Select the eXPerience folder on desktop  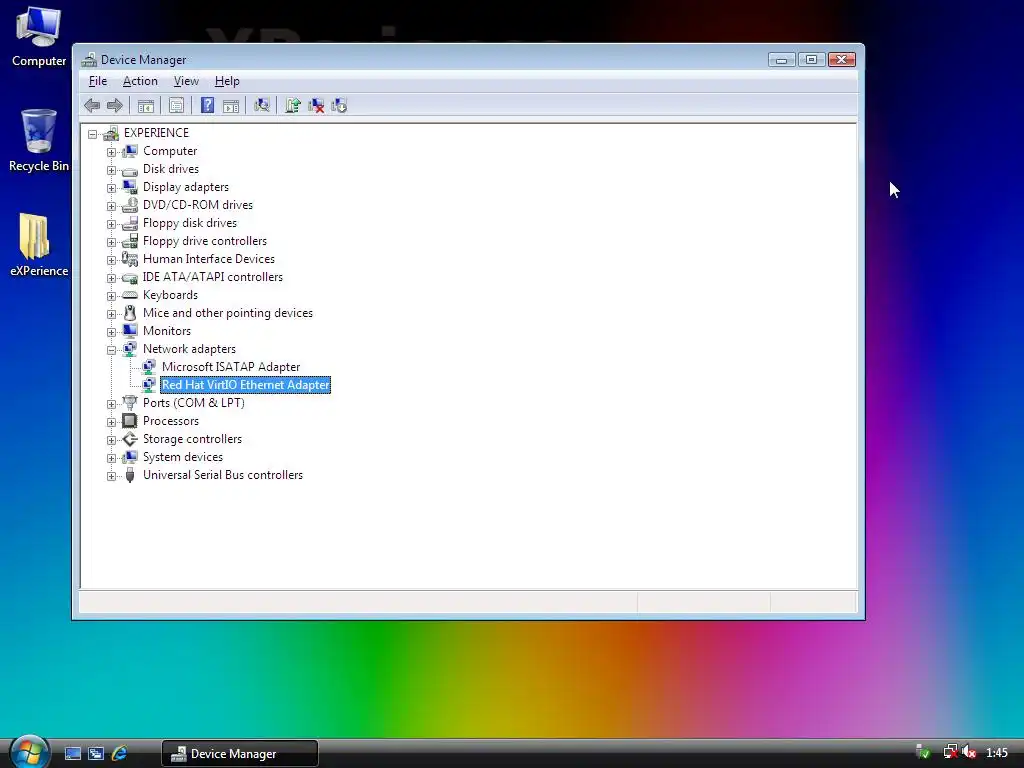[x=39, y=245]
